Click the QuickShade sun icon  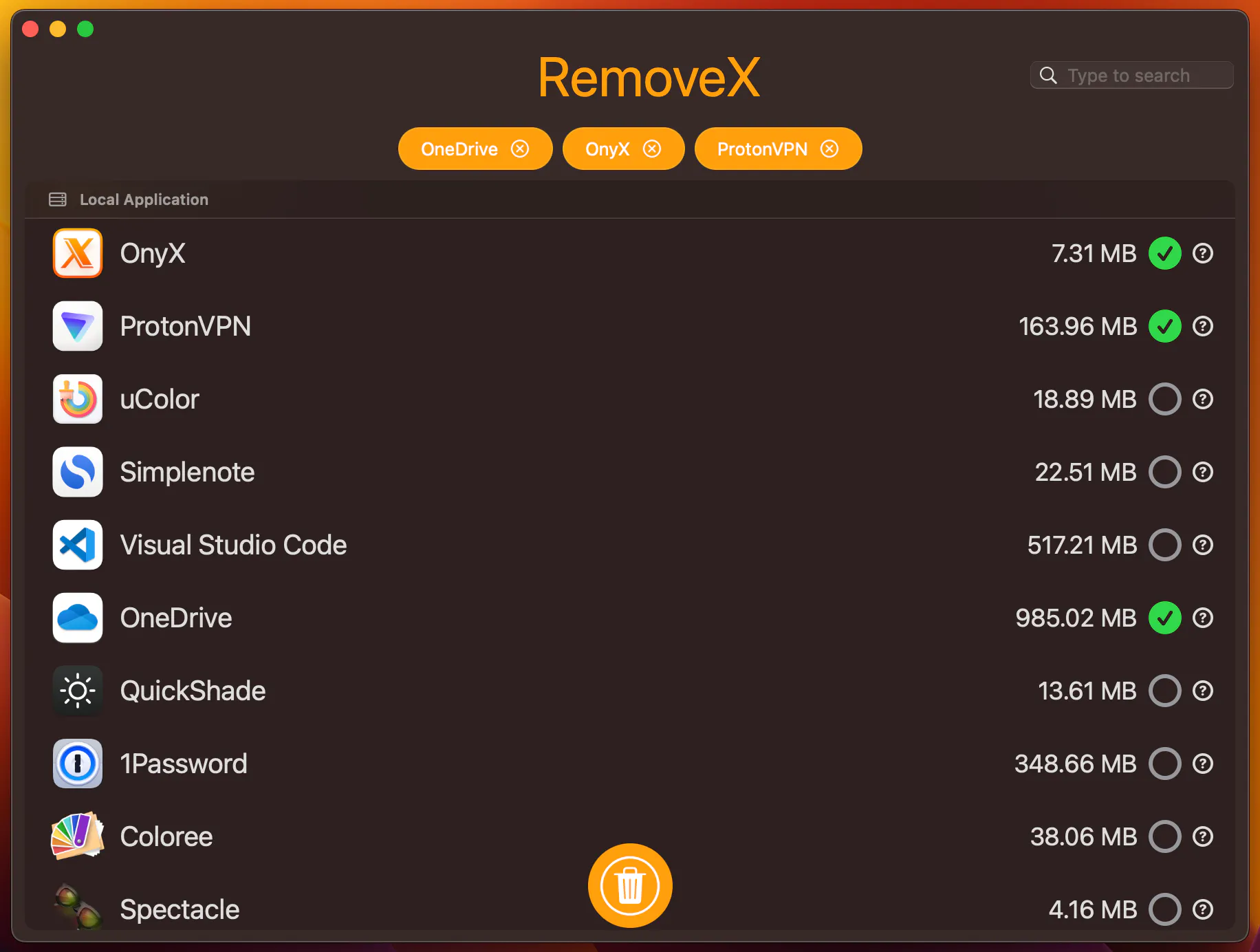(78, 691)
